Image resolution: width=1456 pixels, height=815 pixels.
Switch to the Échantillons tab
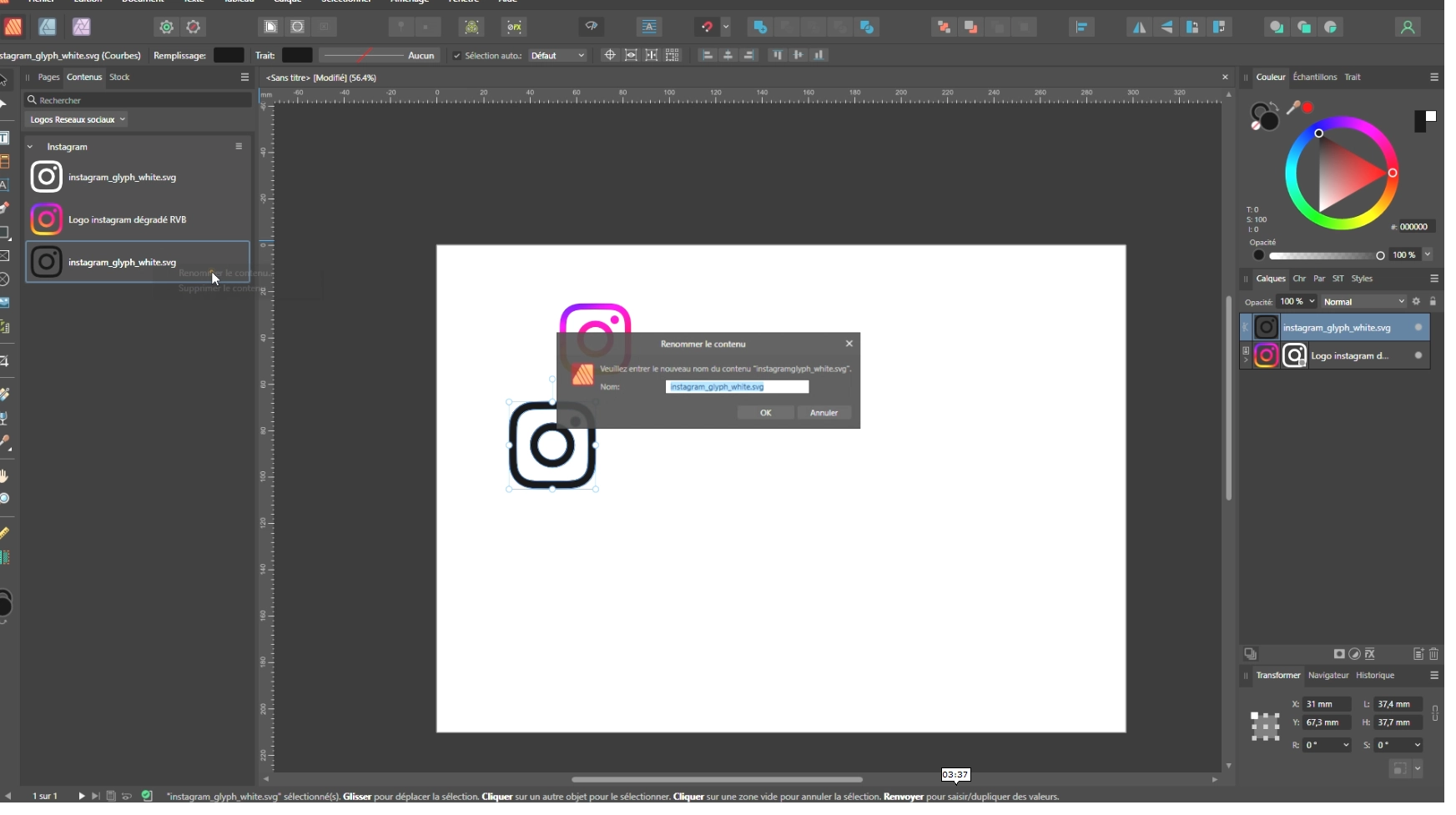point(1314,77)
